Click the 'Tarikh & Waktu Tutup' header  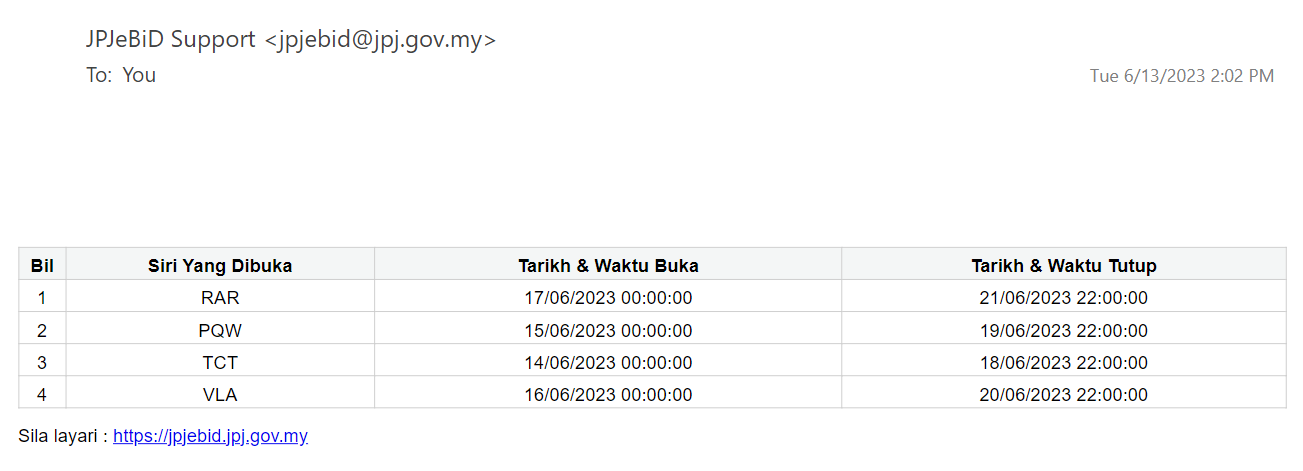click(1064, 265)
